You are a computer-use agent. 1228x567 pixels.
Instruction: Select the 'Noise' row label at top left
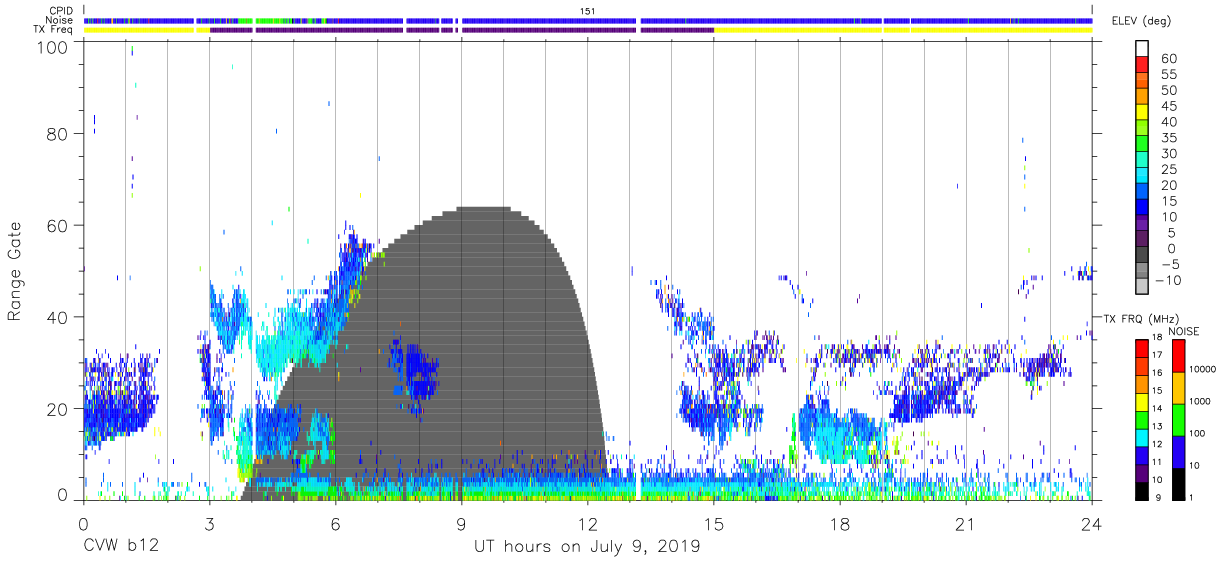[x=60, y=20]
